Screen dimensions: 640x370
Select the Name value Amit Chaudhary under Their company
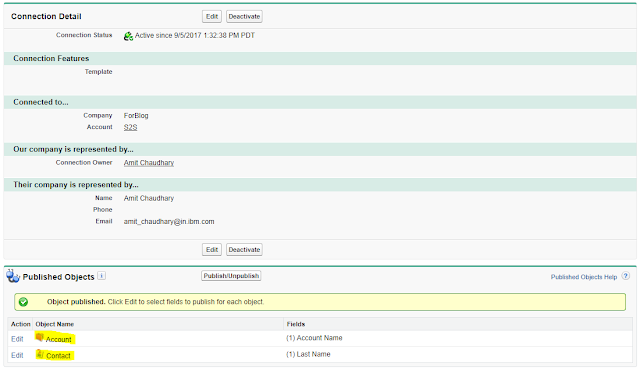click(149, 198)
